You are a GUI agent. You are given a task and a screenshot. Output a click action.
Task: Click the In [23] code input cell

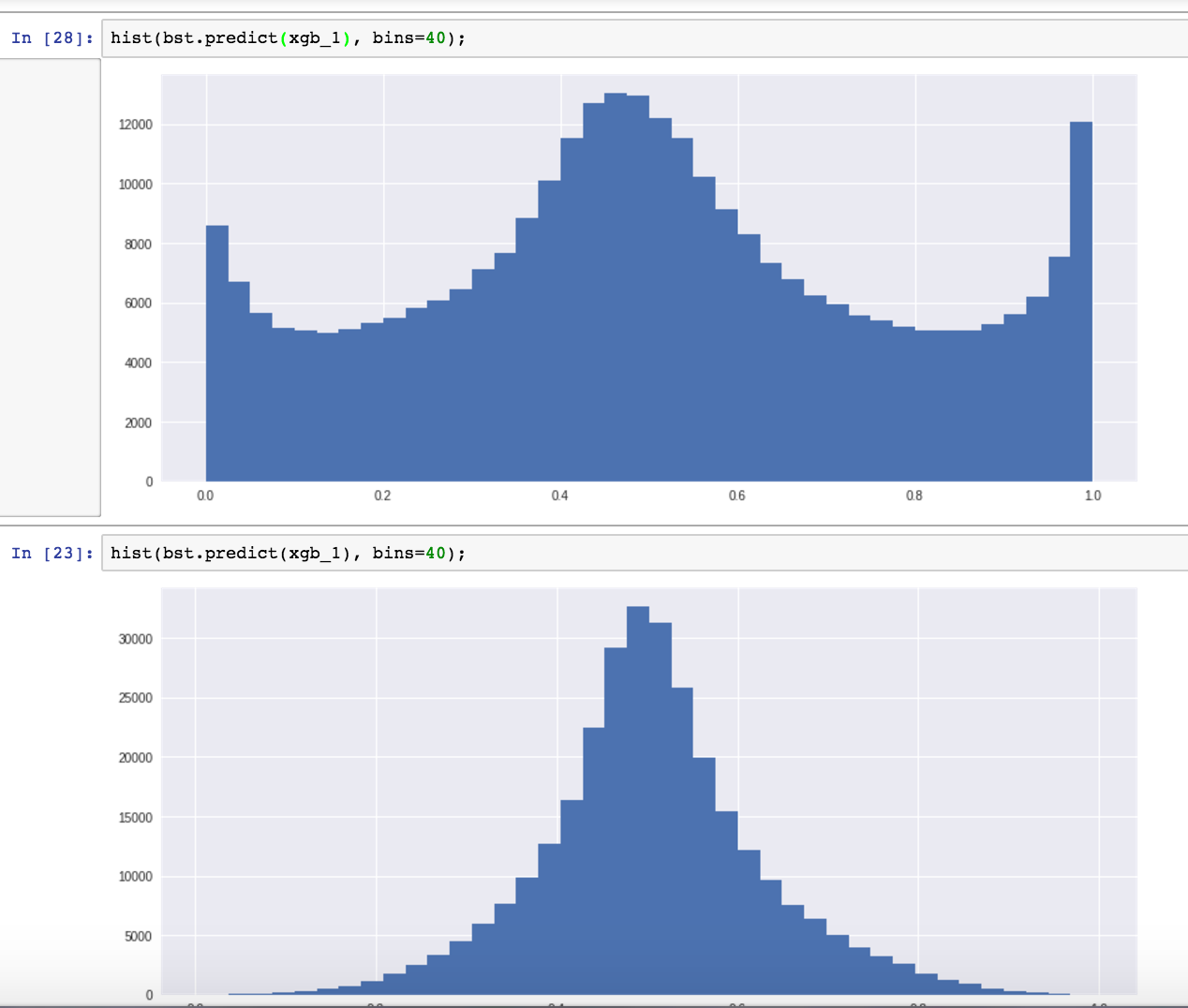(x=645, y=554)
